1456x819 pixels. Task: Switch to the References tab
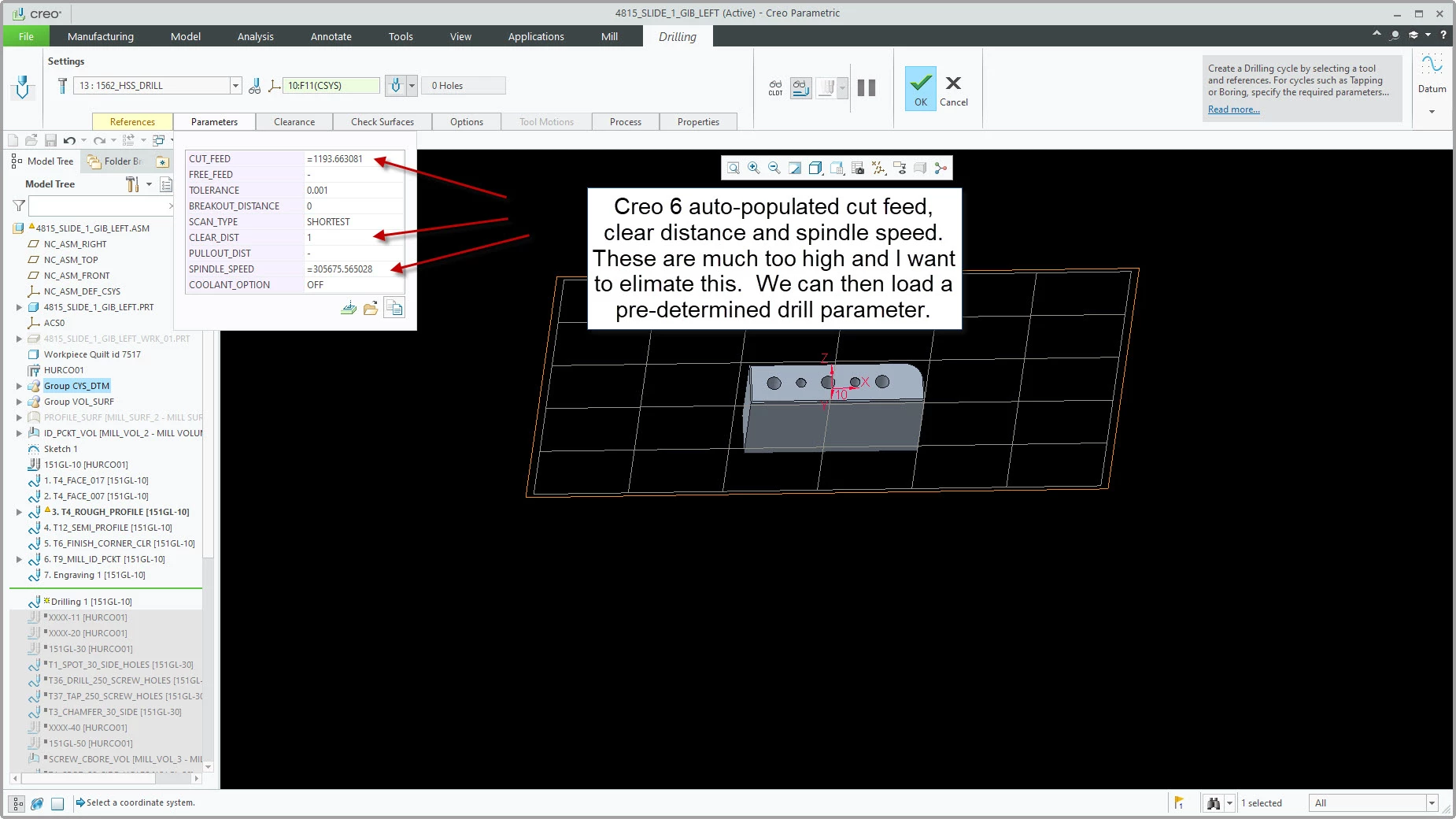tap(132, 122)
